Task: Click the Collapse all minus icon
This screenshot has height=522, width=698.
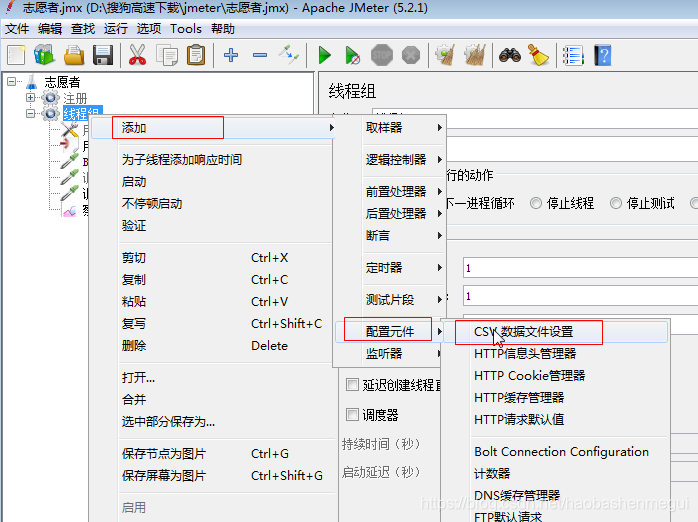Action: tap(260, 55)
